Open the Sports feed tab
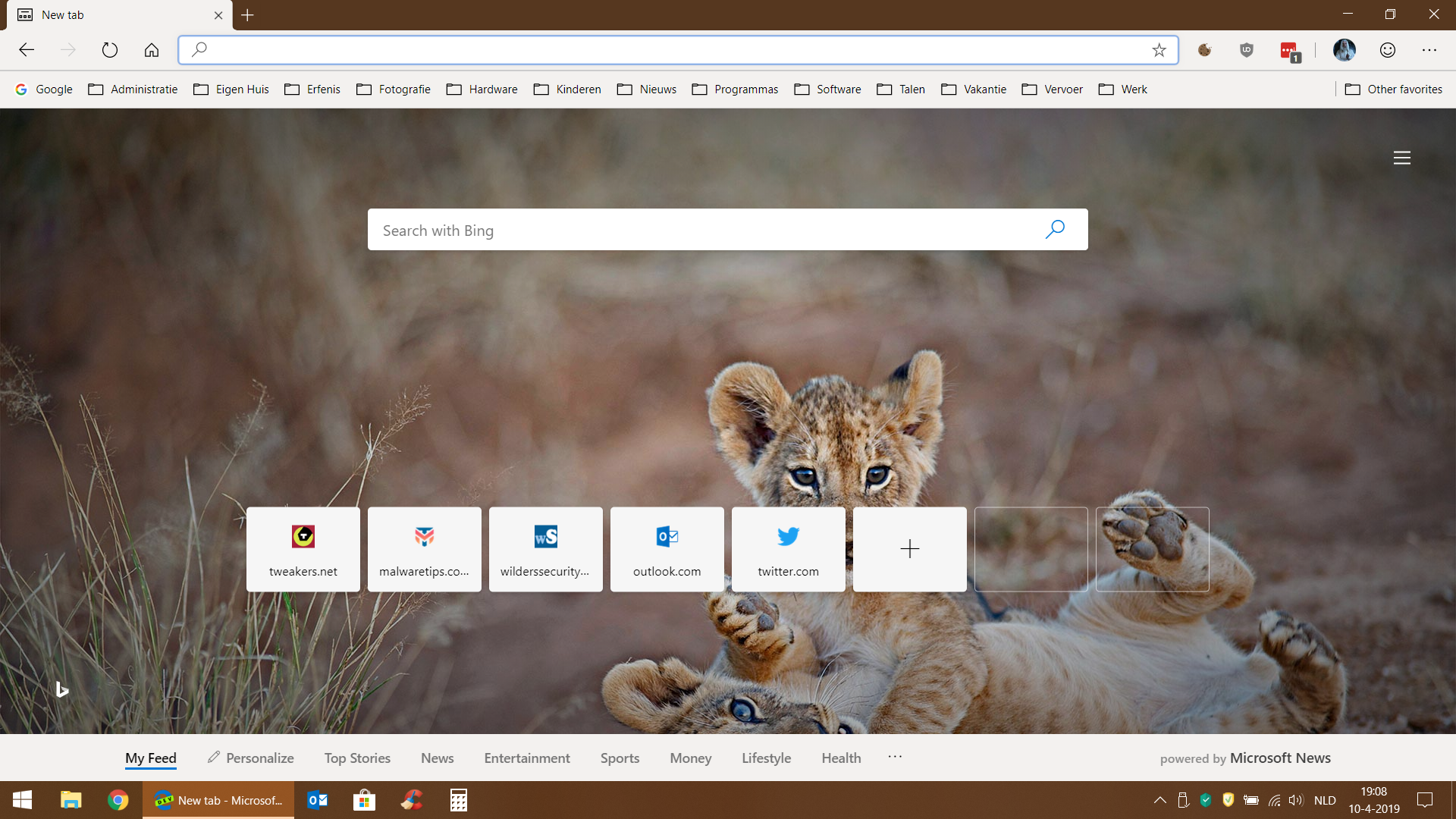Screen dimensions: 1456x819 (x=620, y=758)
